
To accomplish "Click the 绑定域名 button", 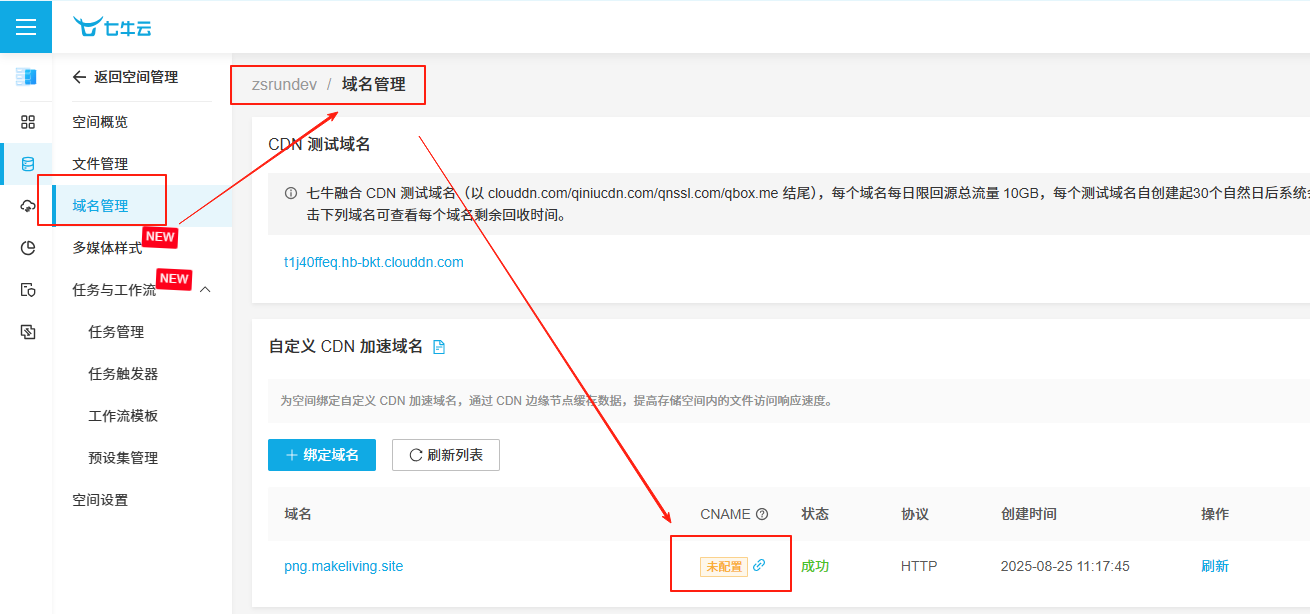I will coord(321,455).
